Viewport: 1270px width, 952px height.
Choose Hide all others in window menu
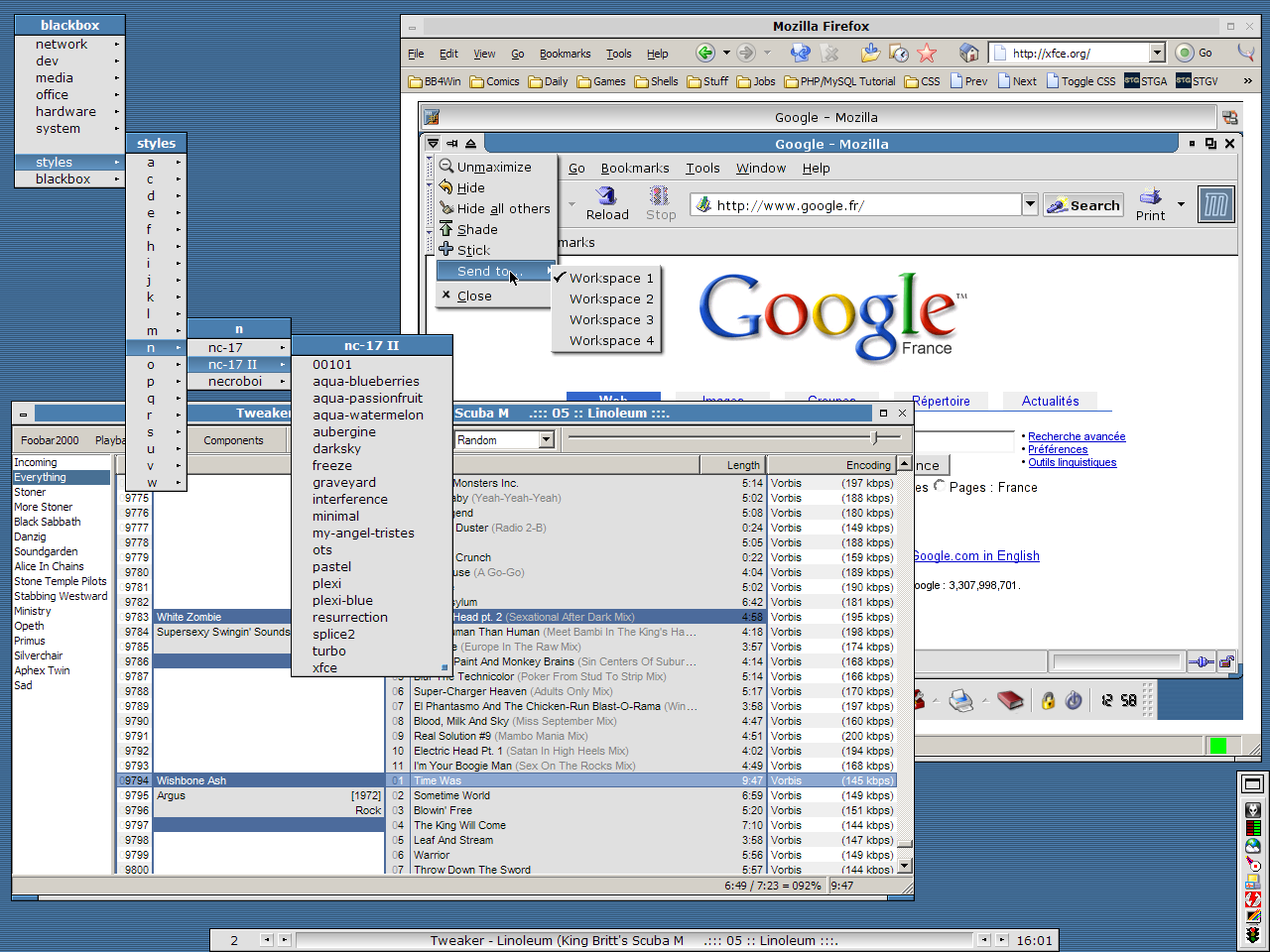click(494, 208)
